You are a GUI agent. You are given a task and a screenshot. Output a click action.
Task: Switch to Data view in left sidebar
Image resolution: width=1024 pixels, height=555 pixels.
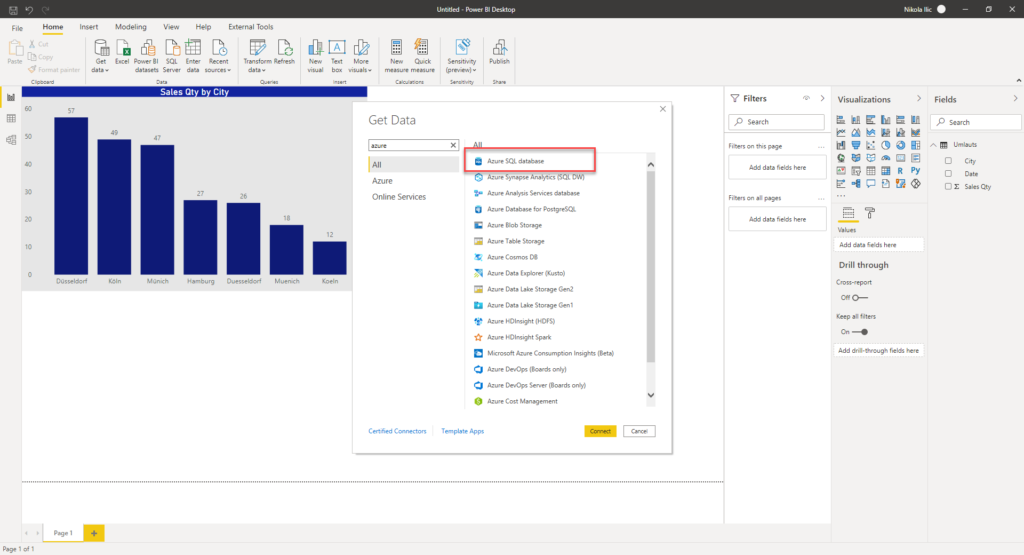[11, 119]
